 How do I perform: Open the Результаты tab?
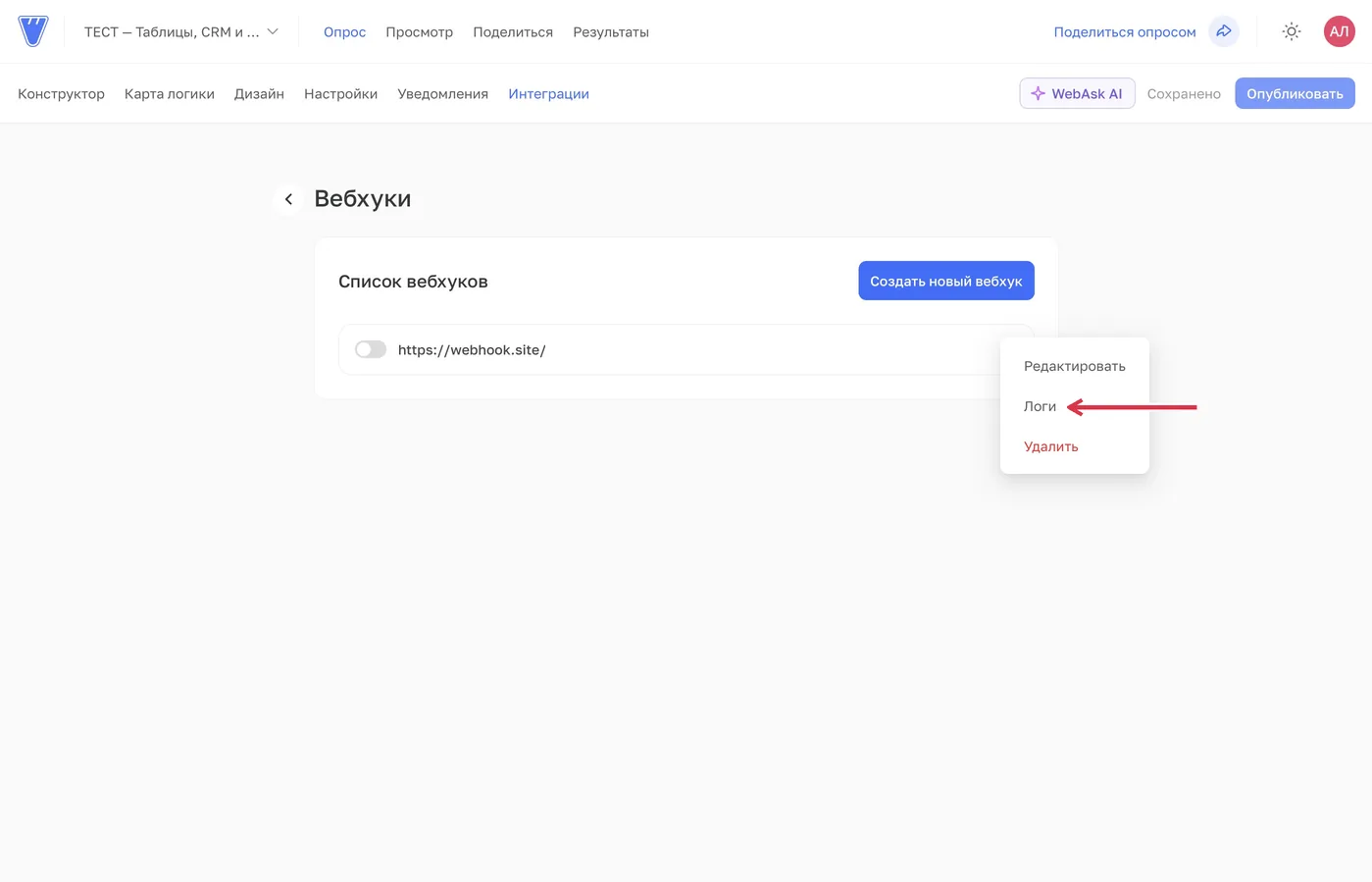[611, 31]
